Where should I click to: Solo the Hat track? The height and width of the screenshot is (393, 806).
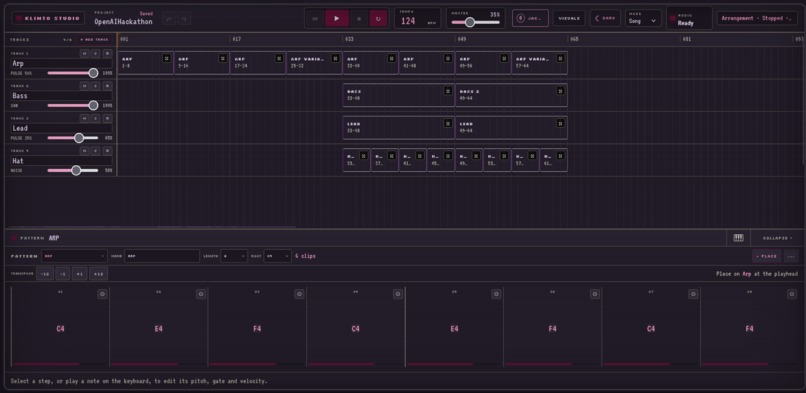point(96,151)
